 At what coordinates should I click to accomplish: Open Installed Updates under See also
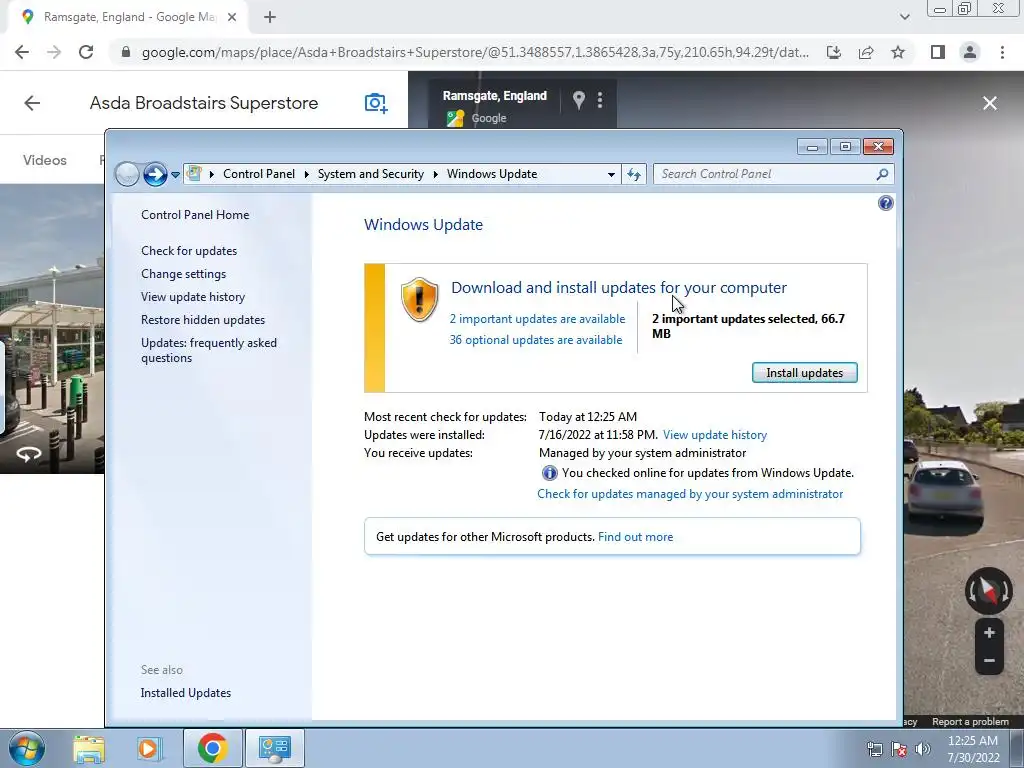(x=185, y=693)
